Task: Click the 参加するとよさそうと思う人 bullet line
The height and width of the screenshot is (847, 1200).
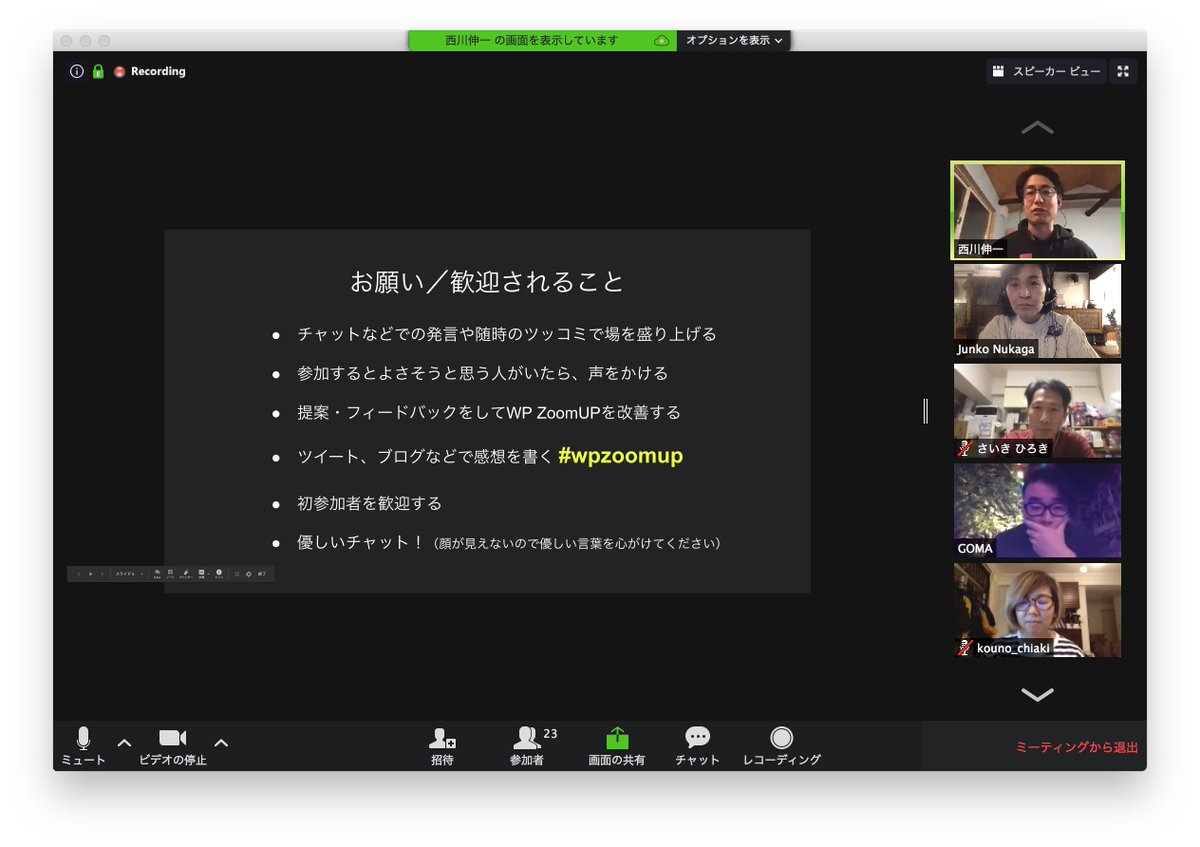Action: tap(482, 373)
